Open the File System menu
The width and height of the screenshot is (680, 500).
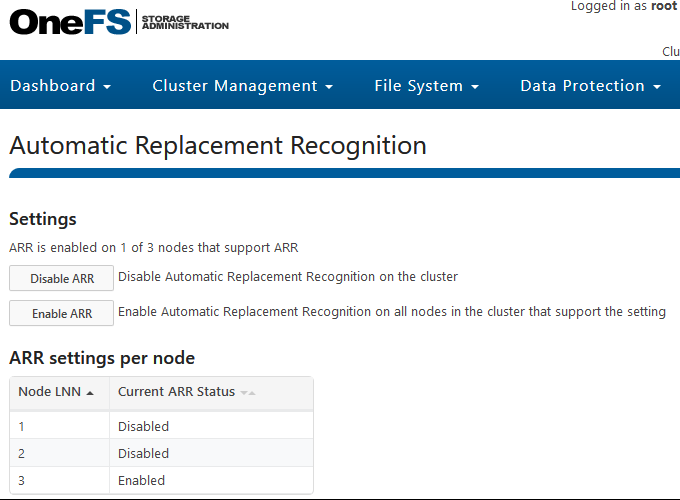tap(427, 85)
